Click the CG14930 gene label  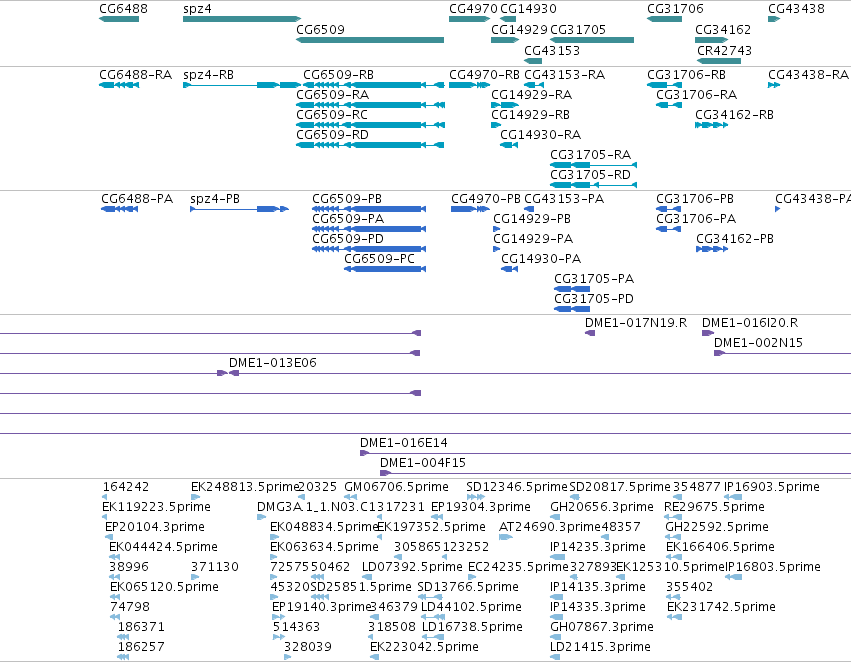pyautogui.click(x=528, y=9)
